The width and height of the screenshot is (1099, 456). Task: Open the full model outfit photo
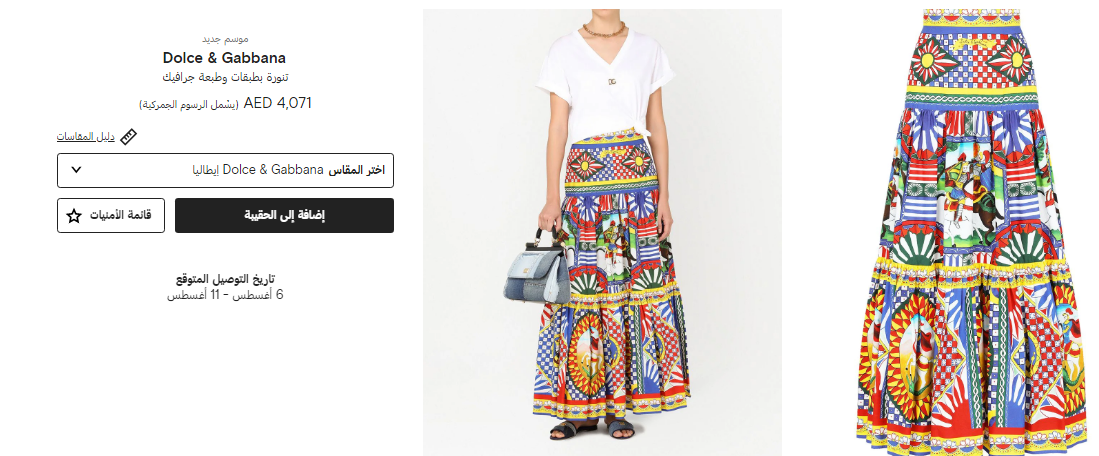[602, 232]
